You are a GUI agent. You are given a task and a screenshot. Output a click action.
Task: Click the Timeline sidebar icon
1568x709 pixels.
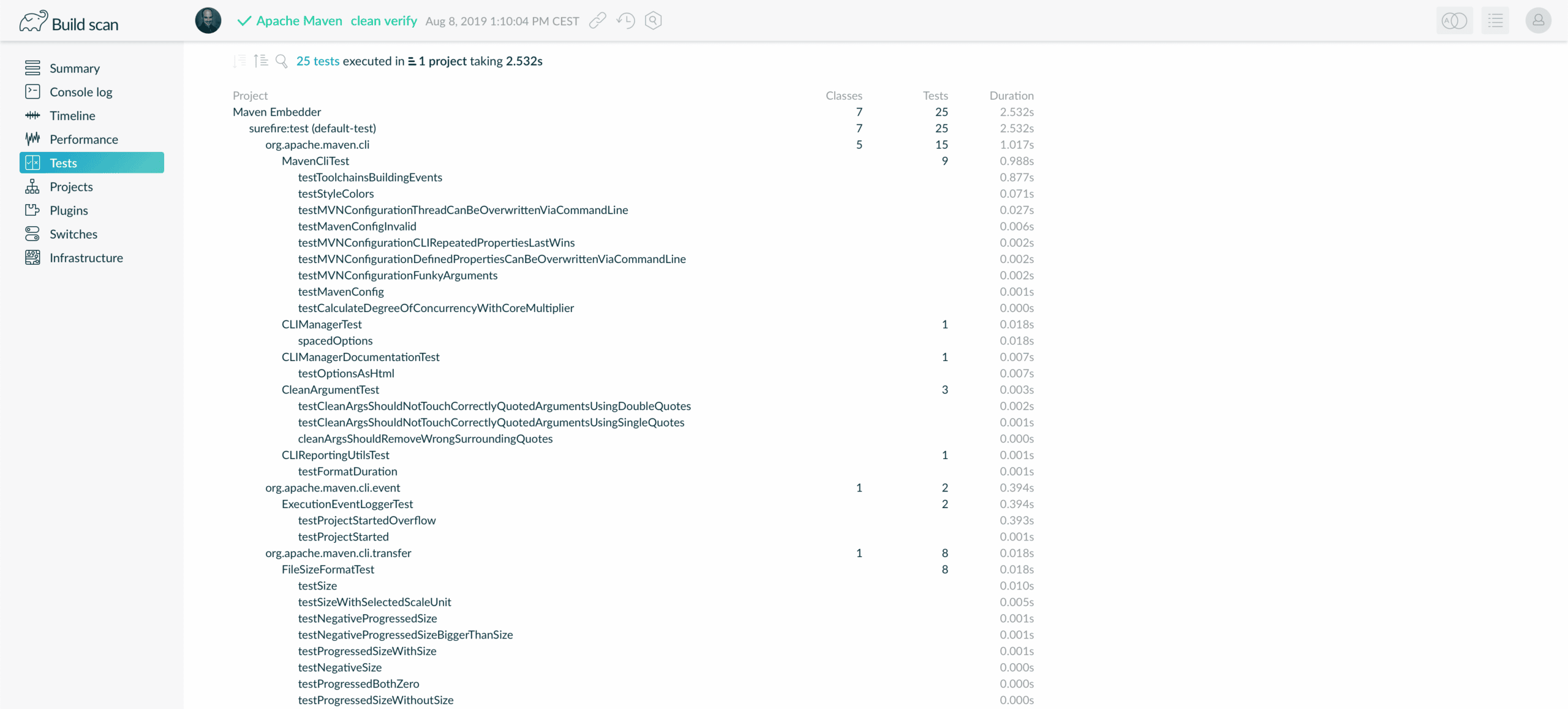click(x=32, y=116)
